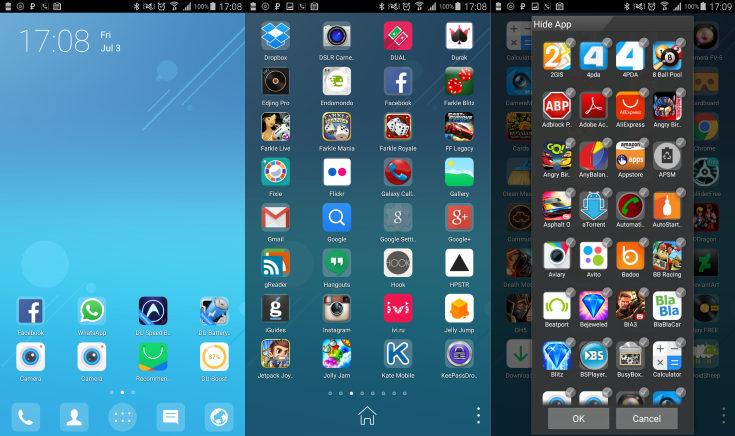
Task: Launch Google search app
Action: pos(337,218)
